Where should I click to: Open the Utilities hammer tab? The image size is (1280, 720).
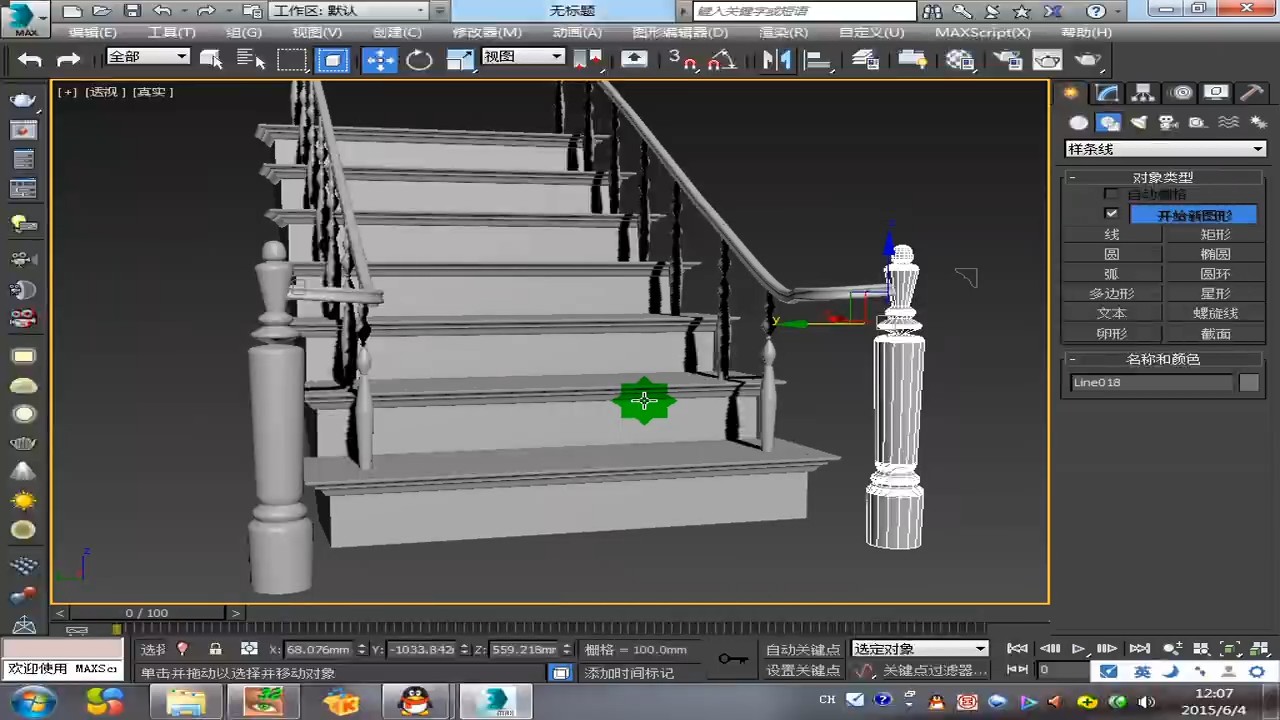coord(1251,93)
